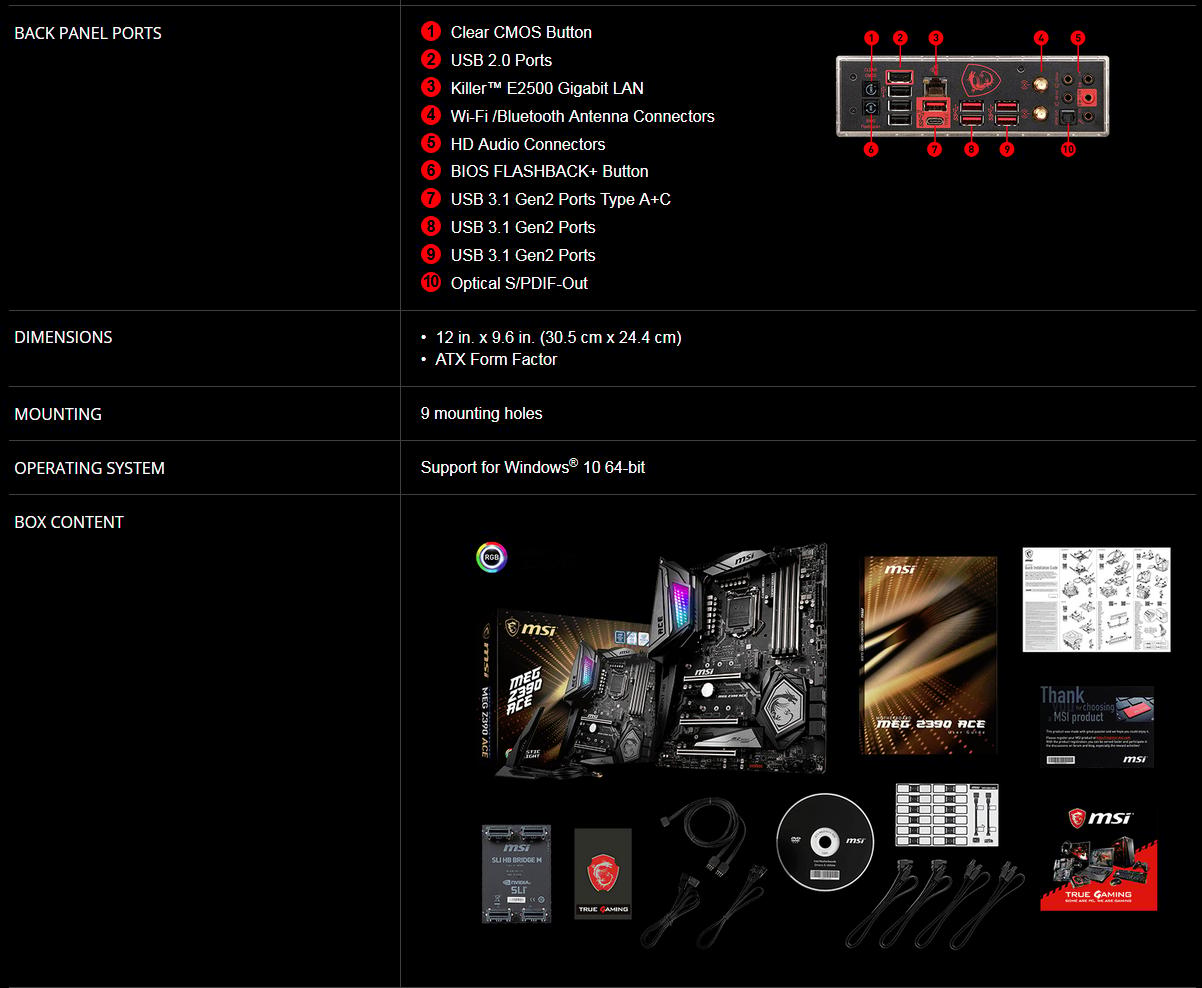Image resolution: width=1202 pixels, height=988 pixels.
Task: Click the 'BACK PANEL PORTS' row heading
Action: point(88,33)
